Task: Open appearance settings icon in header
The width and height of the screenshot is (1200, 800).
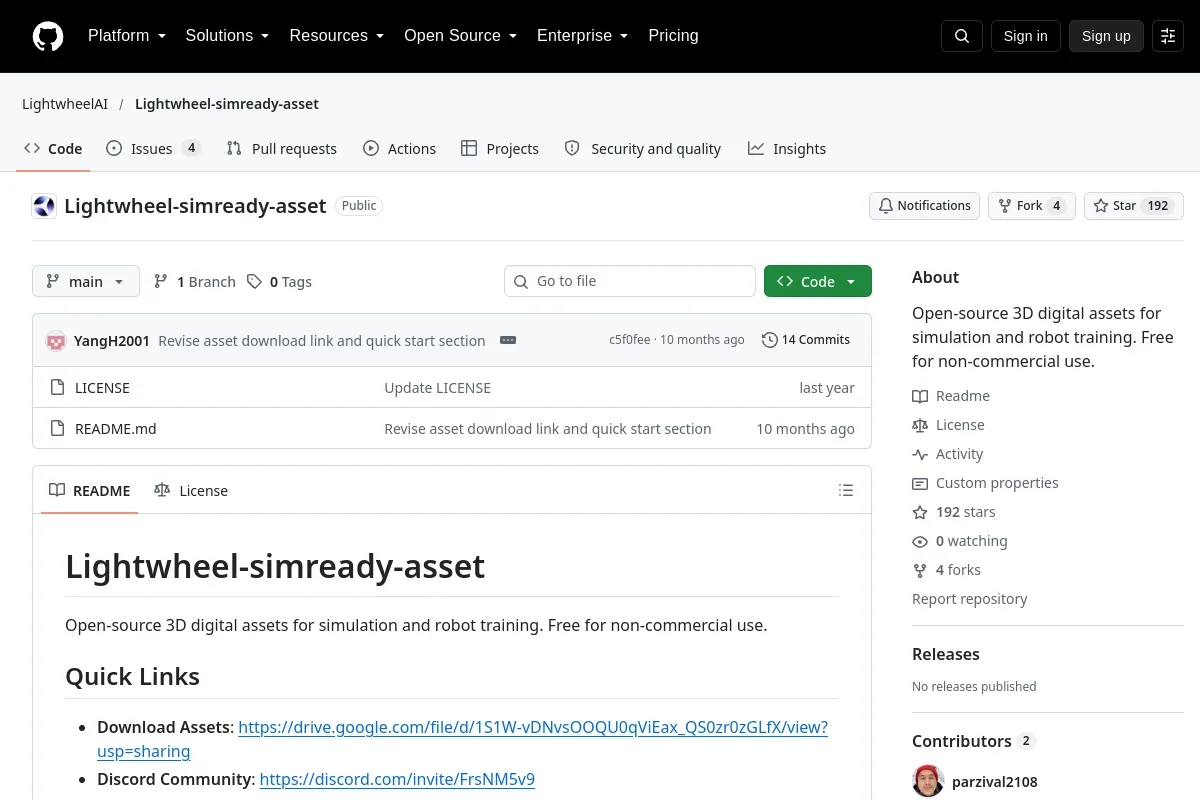Action: tap(1168, 36)
